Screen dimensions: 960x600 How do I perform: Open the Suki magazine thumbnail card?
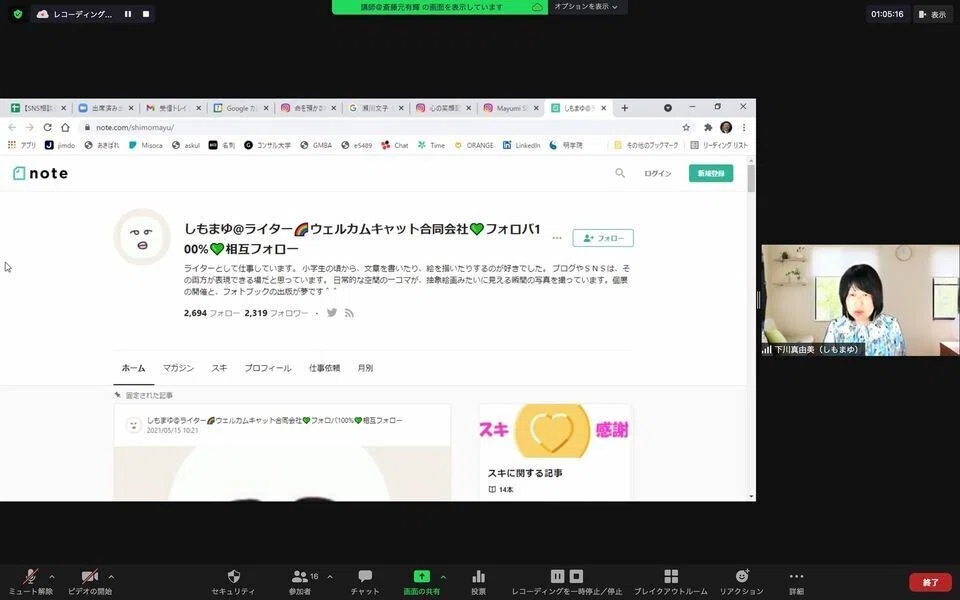[555, 452]
